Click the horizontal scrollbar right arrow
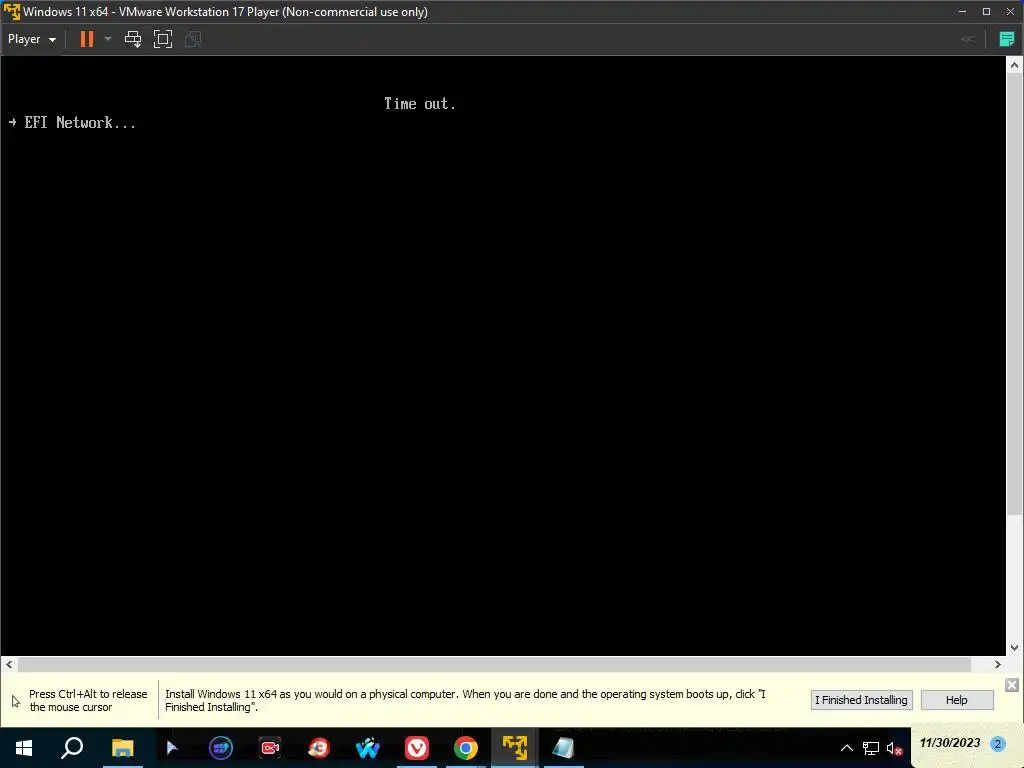This screenshot has width=1024, height=768. point(997,664)
